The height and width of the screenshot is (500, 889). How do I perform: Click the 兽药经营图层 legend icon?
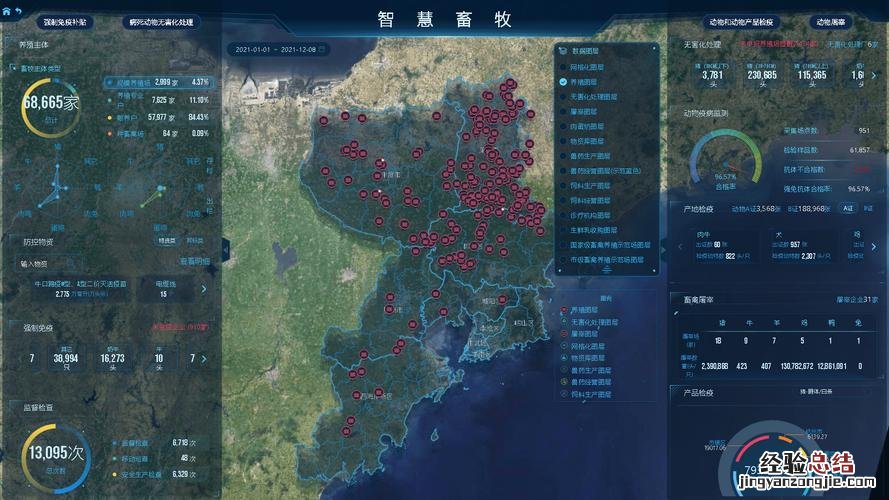564,381
